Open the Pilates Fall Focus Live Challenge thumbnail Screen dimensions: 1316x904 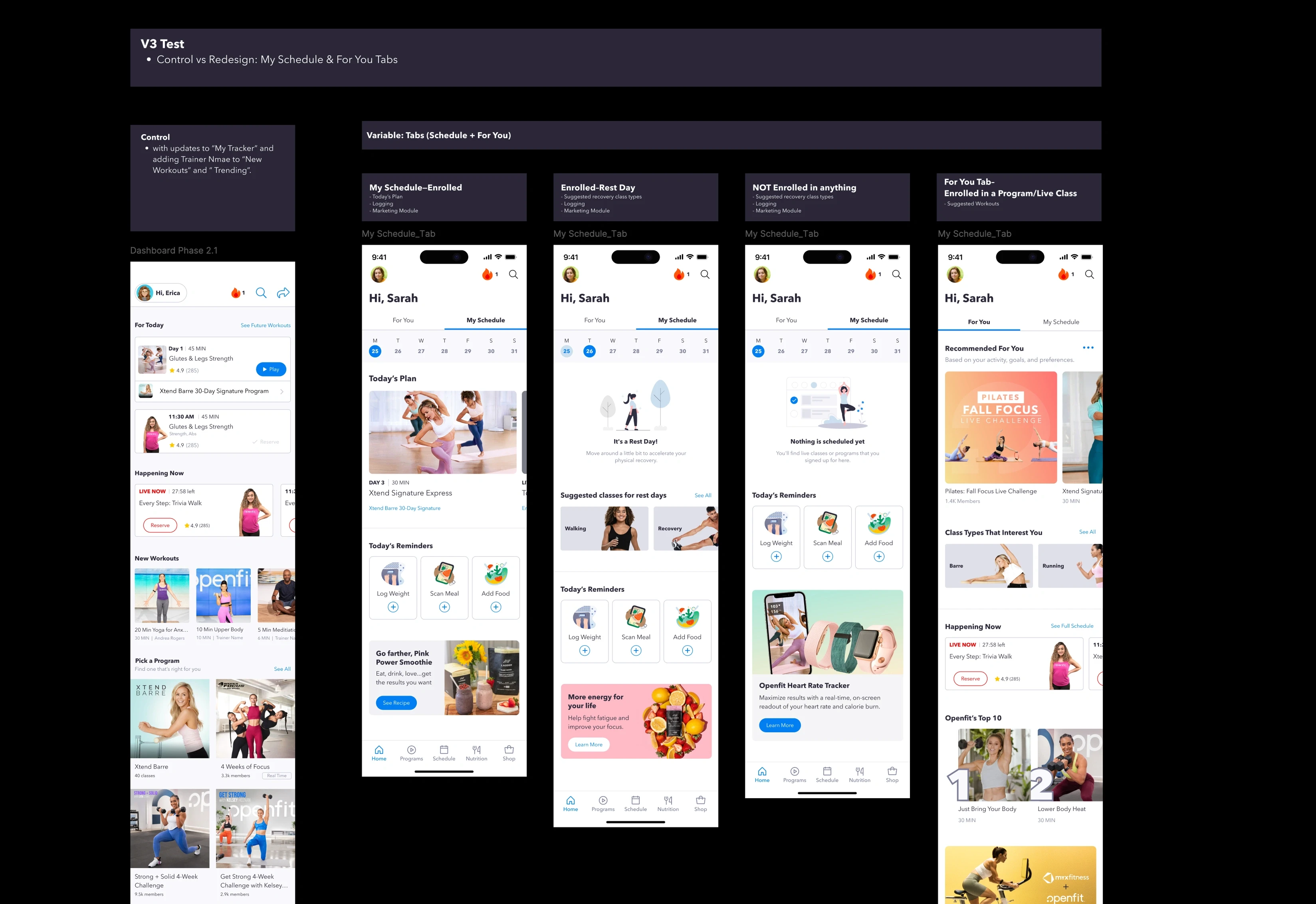click(x=1000, y=427)
